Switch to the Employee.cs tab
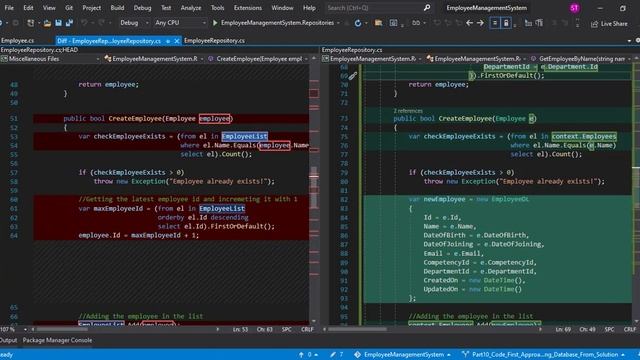This screenshot has height=360, width=640. (x=17, y=40)
